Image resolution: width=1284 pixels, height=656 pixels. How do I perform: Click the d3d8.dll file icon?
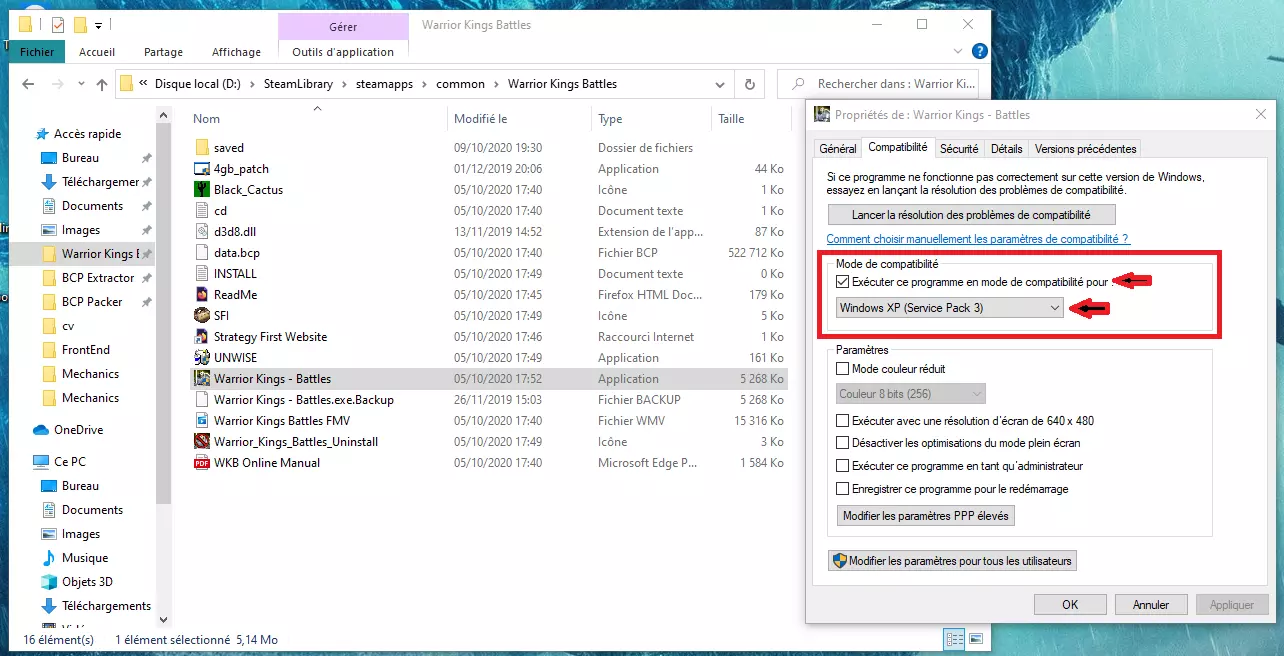(201, 232)
